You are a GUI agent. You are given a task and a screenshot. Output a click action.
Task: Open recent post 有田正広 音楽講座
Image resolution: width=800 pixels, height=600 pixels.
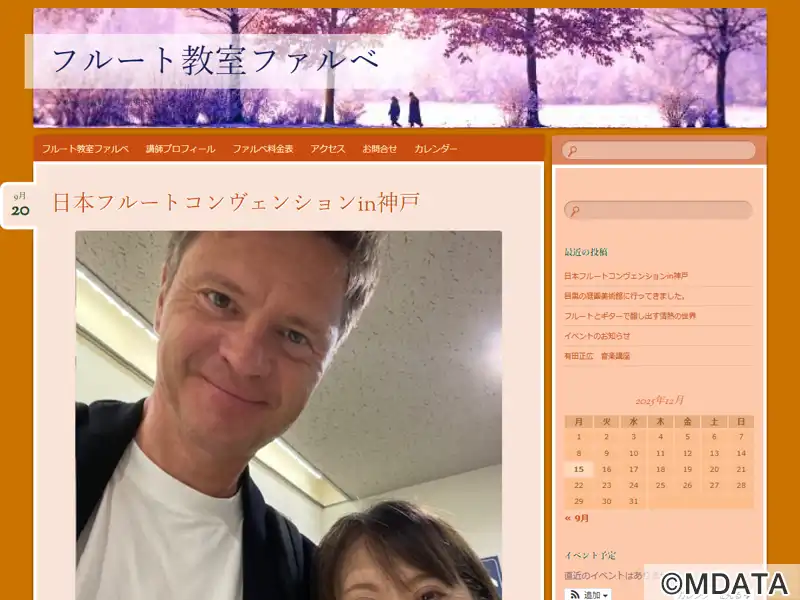click(597, 356)
